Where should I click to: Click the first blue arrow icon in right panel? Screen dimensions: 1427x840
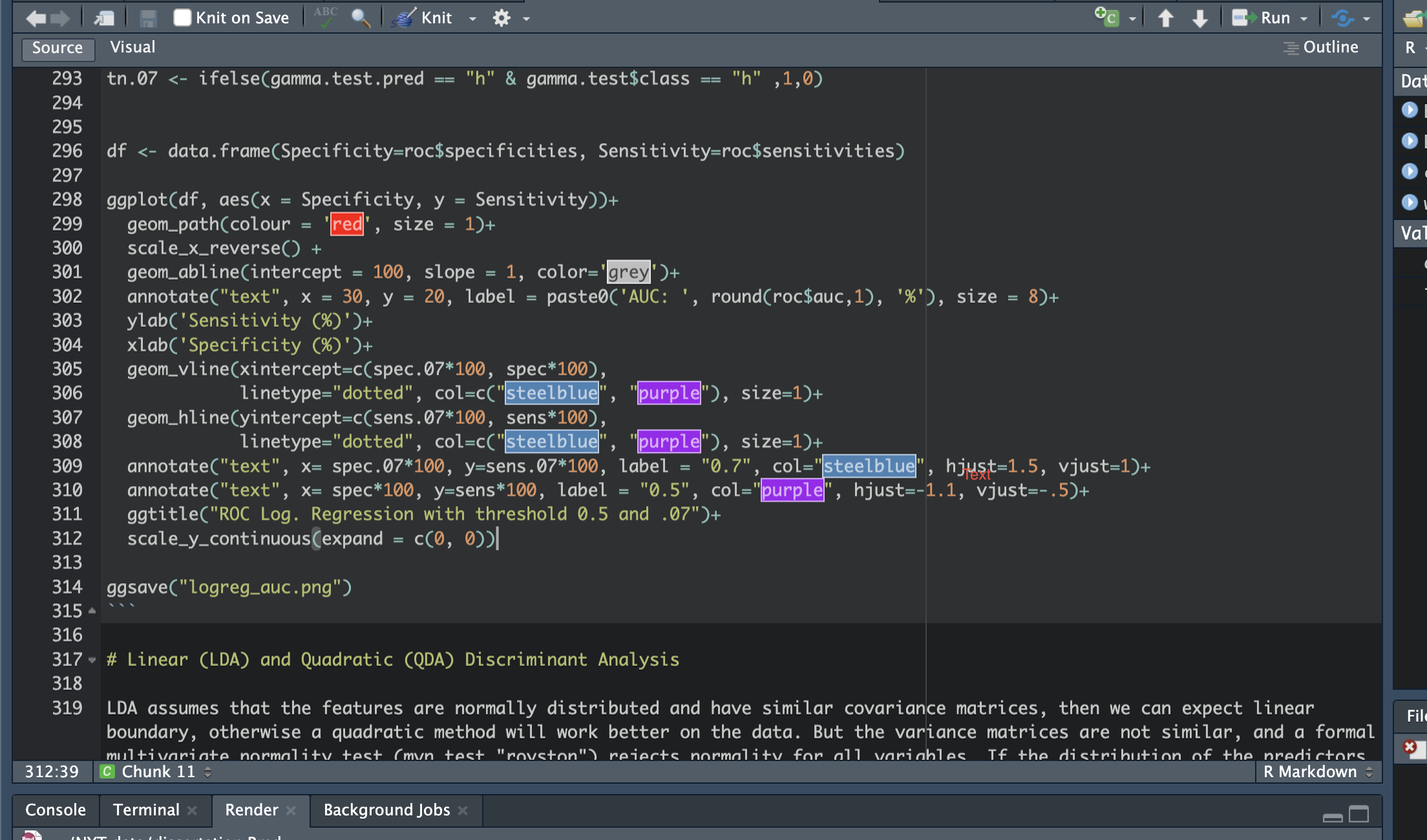coord(1410,110)
